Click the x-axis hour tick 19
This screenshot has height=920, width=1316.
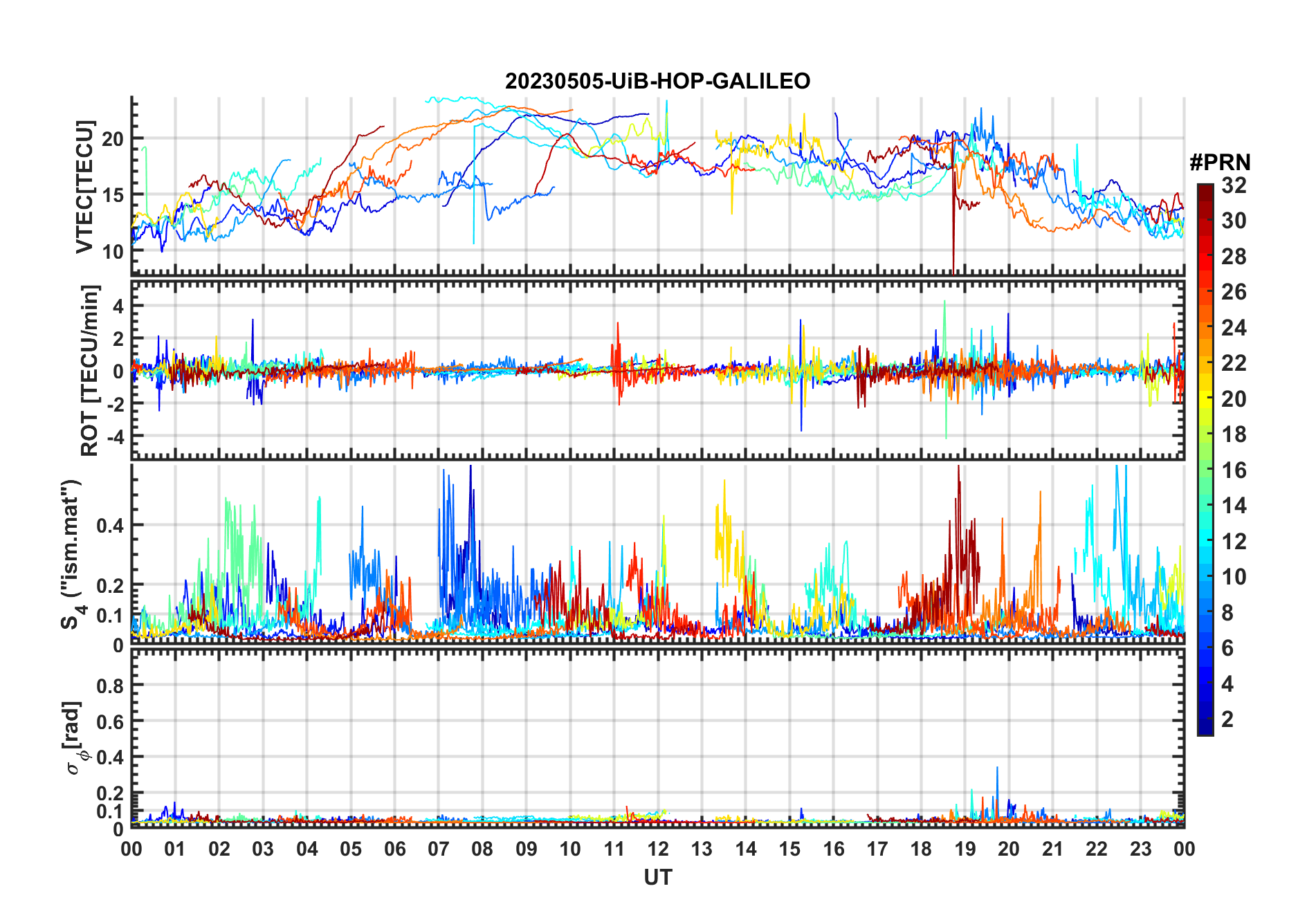click(x=965, y=849)
